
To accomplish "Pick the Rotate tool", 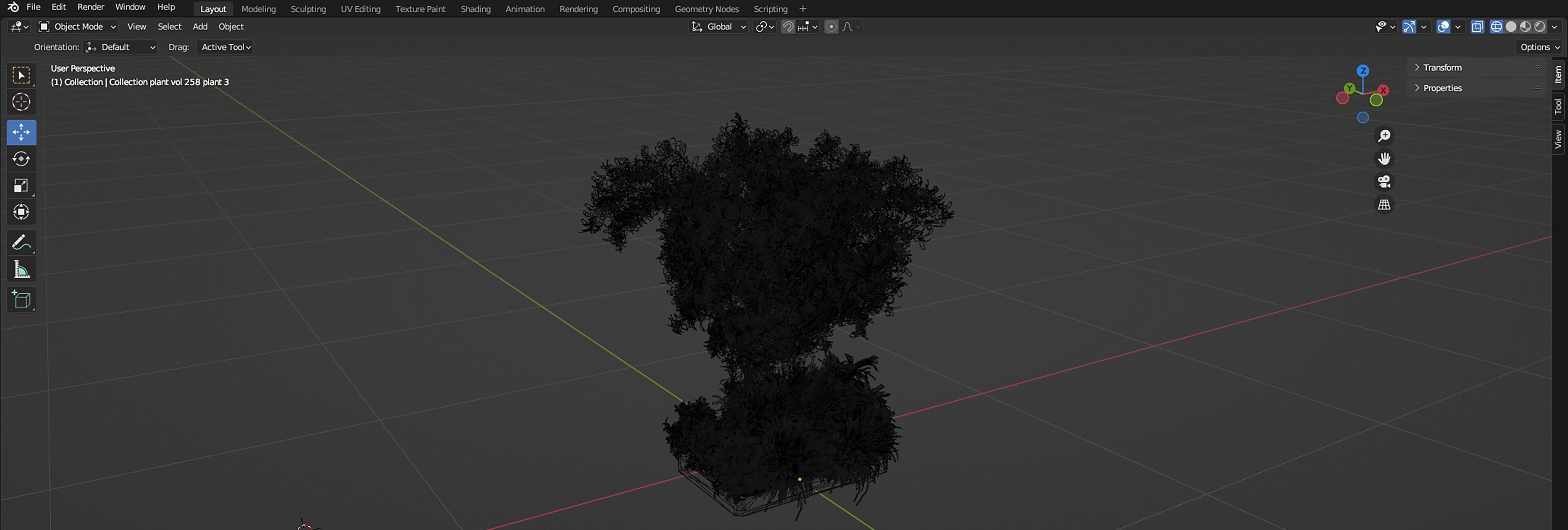I will point(21,159).
